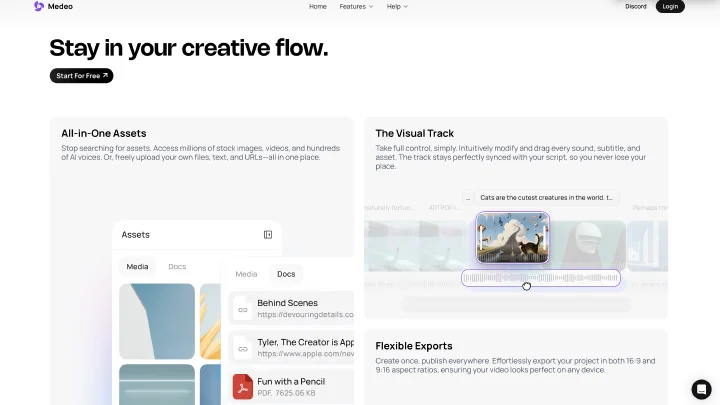Click the audio waveform track
This screenshot has width=720, height=405.
click(541, 278)
